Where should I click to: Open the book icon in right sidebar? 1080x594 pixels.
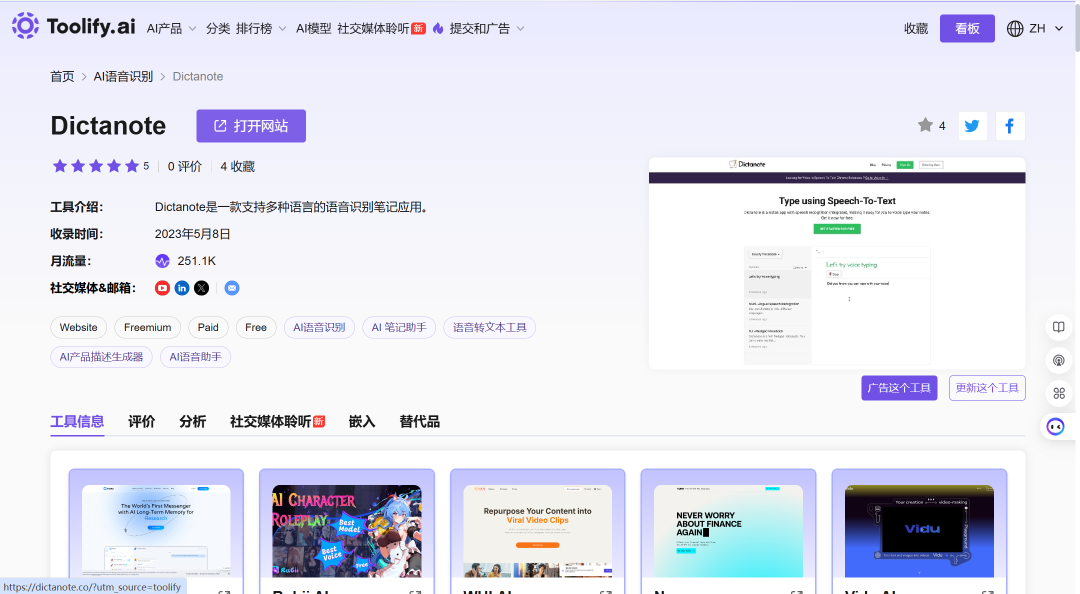1059,327
